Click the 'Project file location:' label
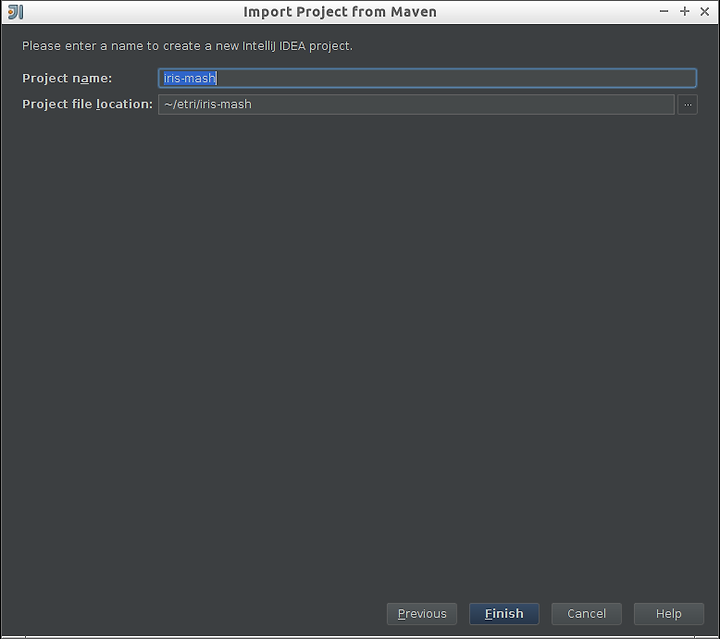Image resolution: width=720 pixels, height=639 pixels. pyautogui.click(x=87, y=104)
